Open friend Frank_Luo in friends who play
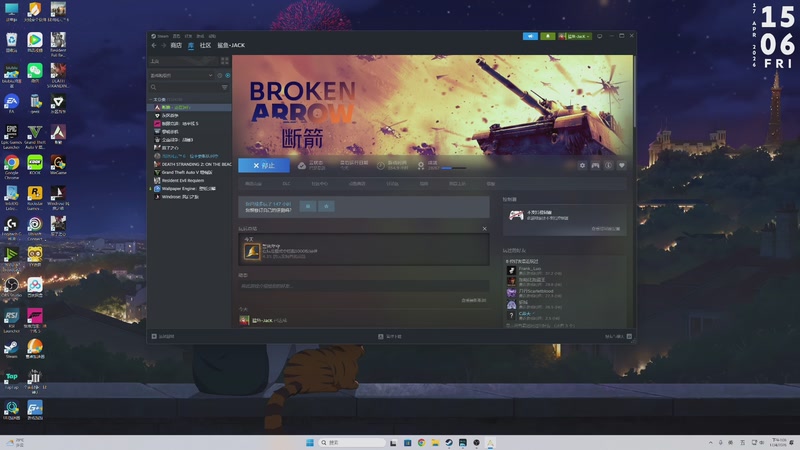 529,268
